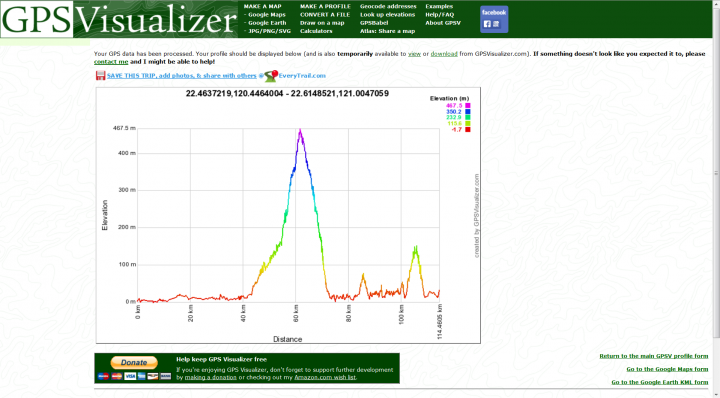Open the GPSBabel menu link
The height and width of the screenshot is (398, 720).
point(374,23)
